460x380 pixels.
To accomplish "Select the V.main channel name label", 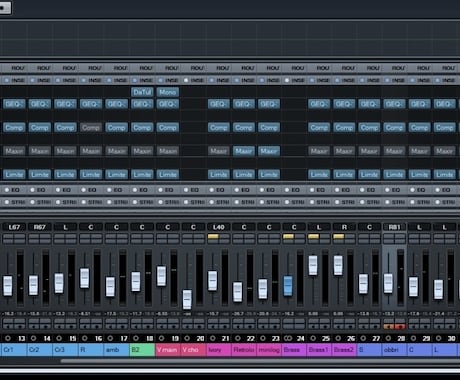I will pyautogui.click(x=168, y=350).
